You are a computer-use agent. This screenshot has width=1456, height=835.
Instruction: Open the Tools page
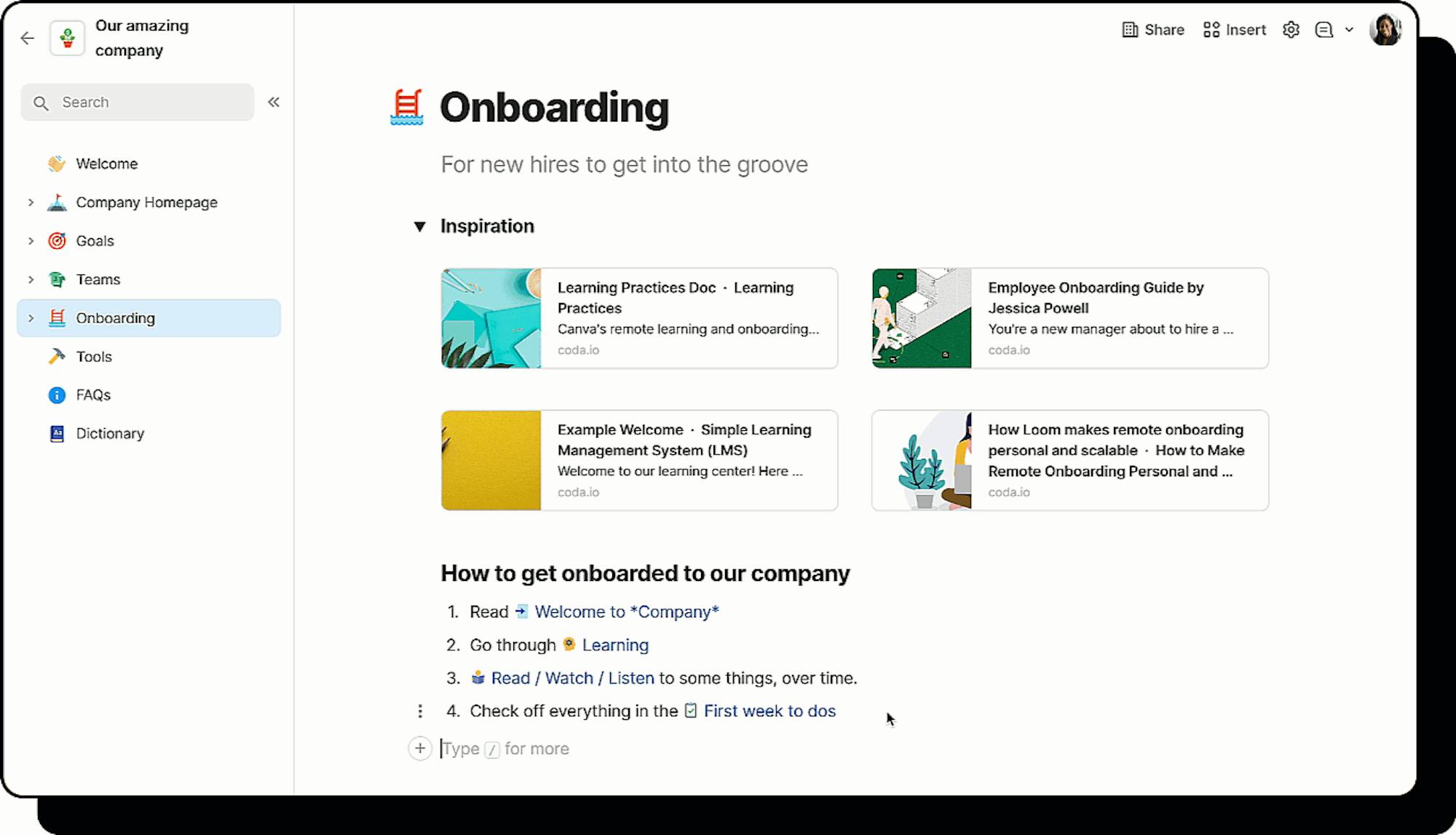click(94, 357)
